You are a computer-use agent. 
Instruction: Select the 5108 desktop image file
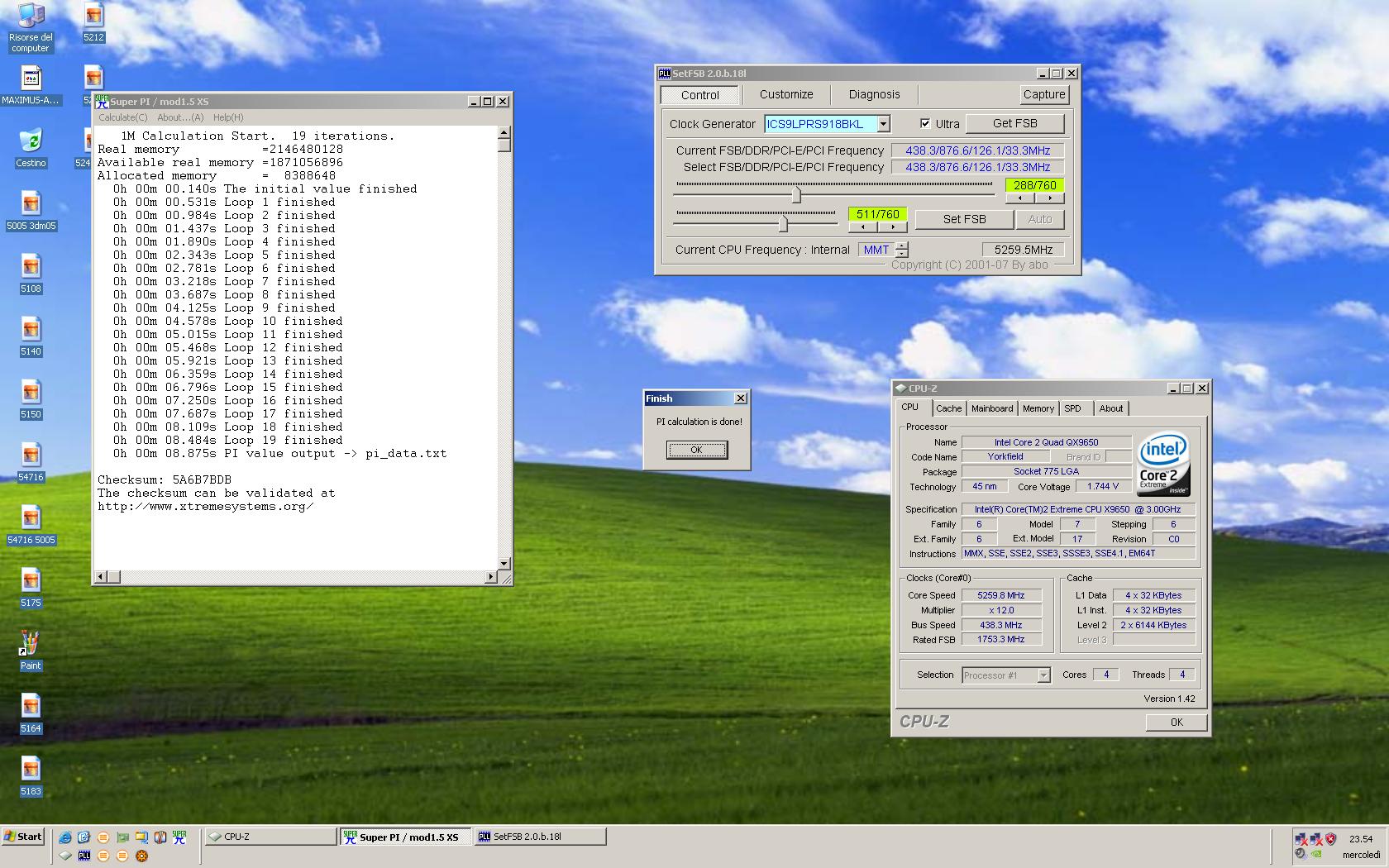pos(31,274)
